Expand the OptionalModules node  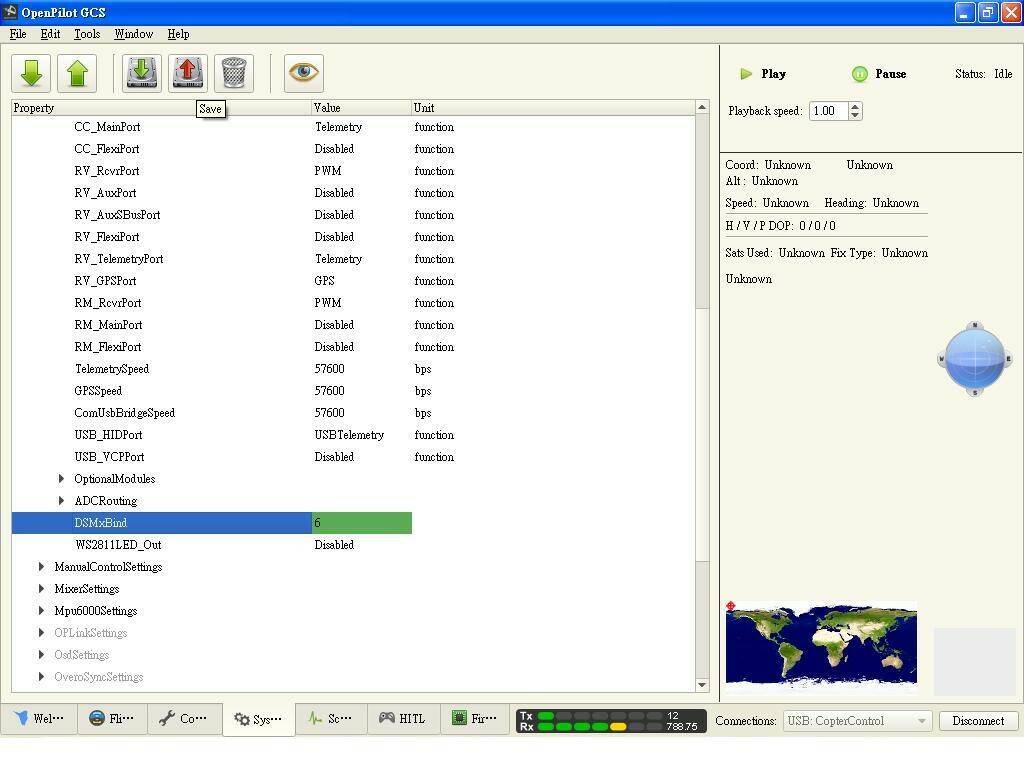(x=61, y=479)
